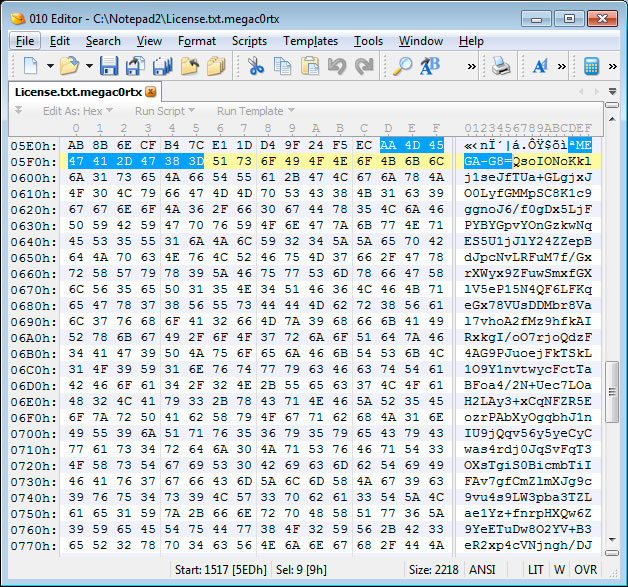Click the Paste clipboard icon
The width and height of the screenshot is (628, 587).
pos(310,66)
